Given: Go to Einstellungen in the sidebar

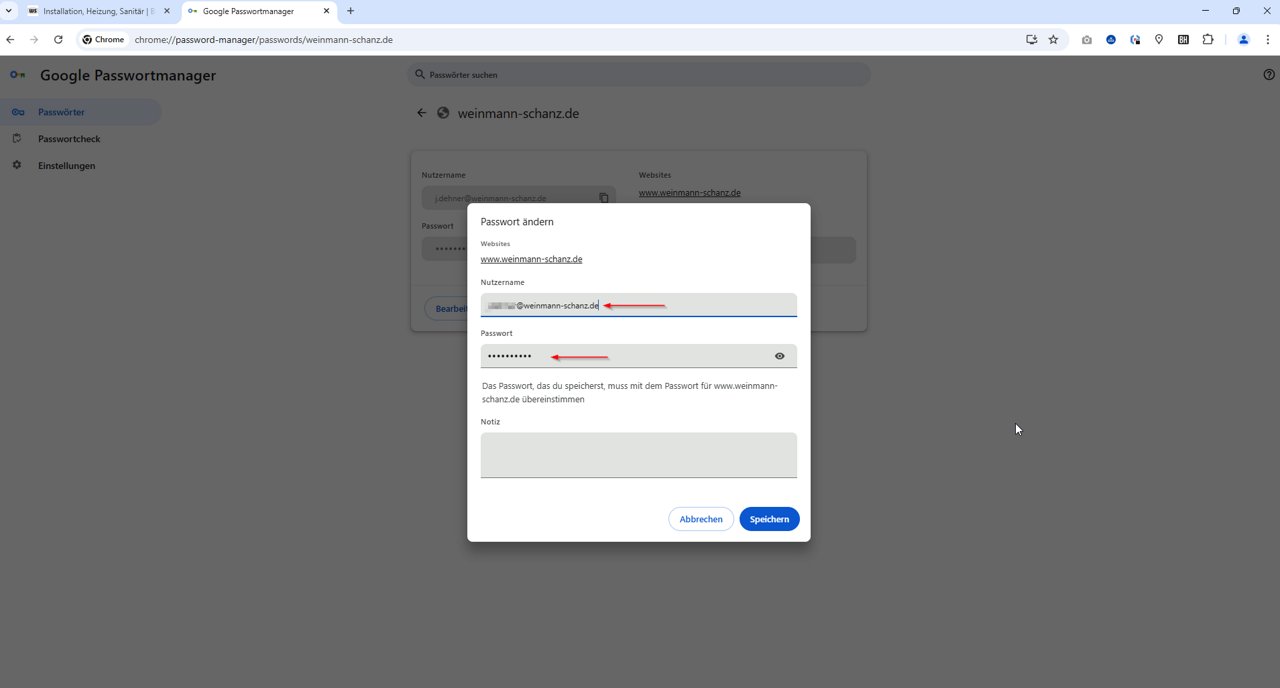Looking at the screenshot, I should [x=67, y=166].
